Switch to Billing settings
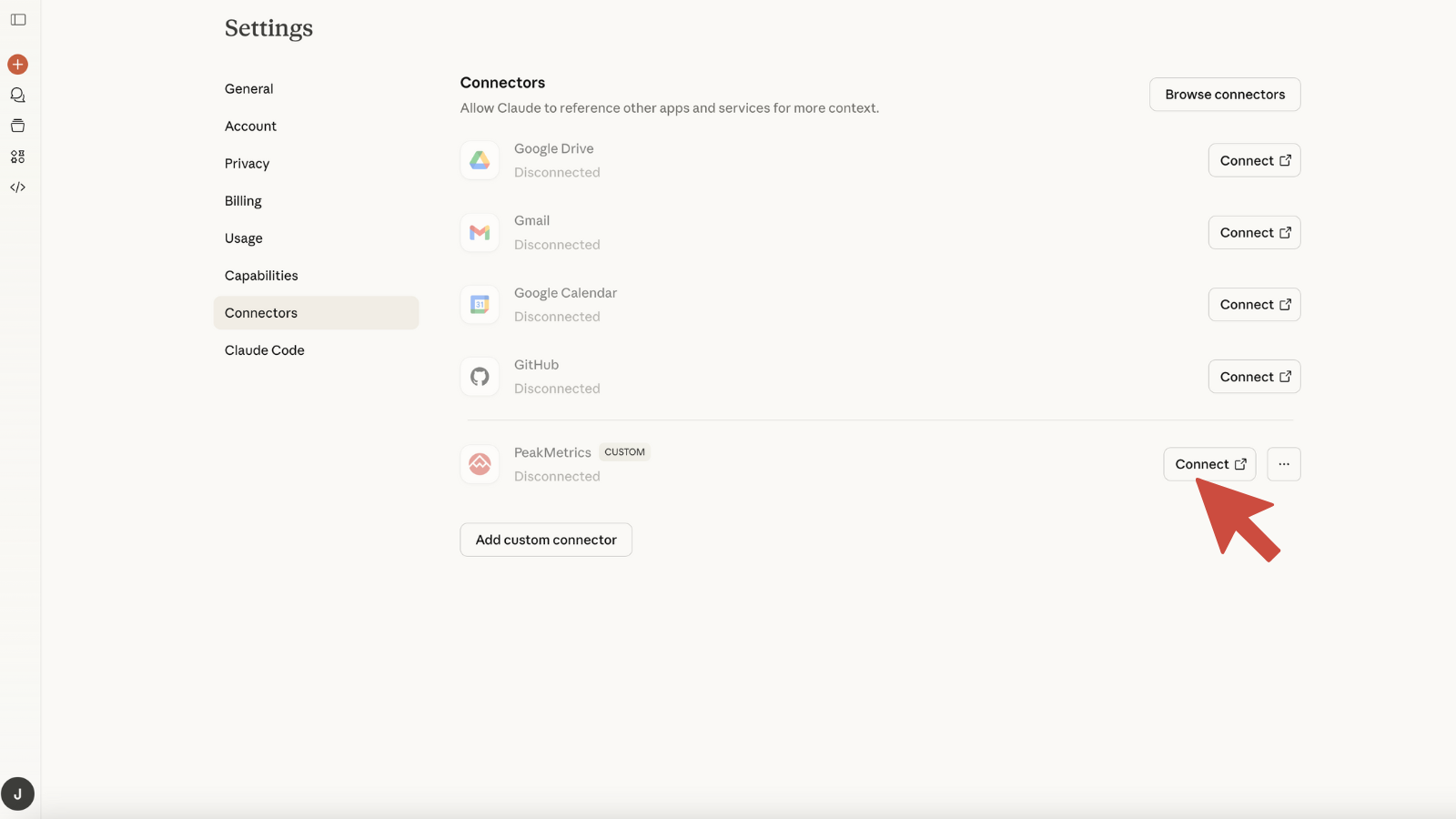The width and height of the screenshot is (1456, 819). coord(243,201)
